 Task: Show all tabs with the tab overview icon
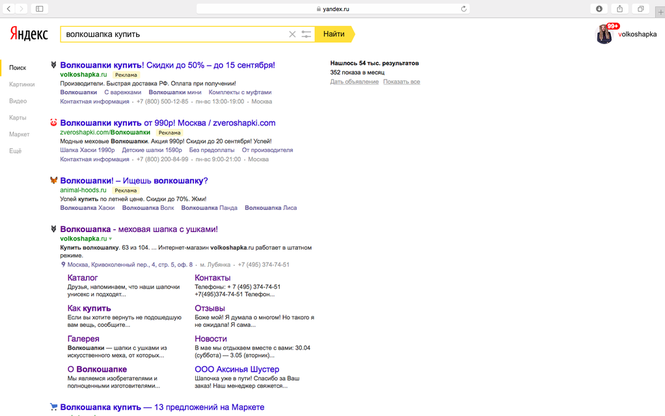[x=640, y=8]
